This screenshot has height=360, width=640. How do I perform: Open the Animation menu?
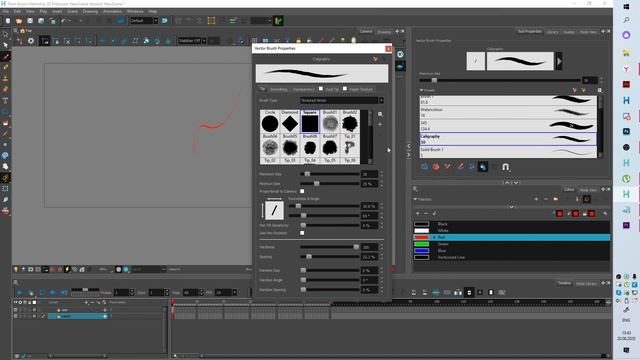coord(112,11)
